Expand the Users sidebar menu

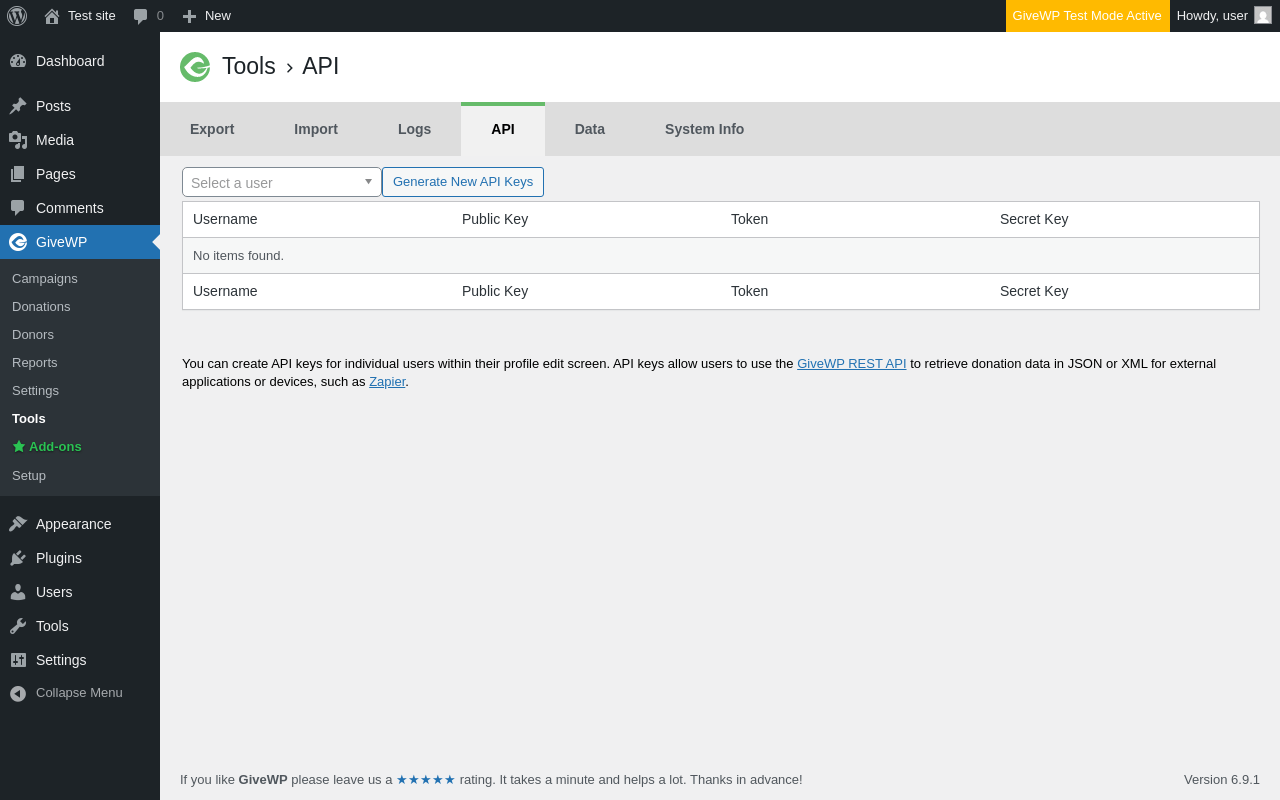(54, 592)
